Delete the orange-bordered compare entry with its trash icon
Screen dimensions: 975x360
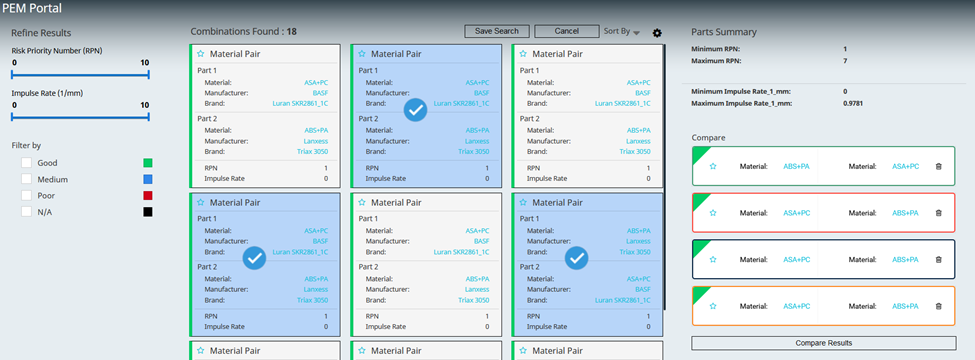[938, 306]
